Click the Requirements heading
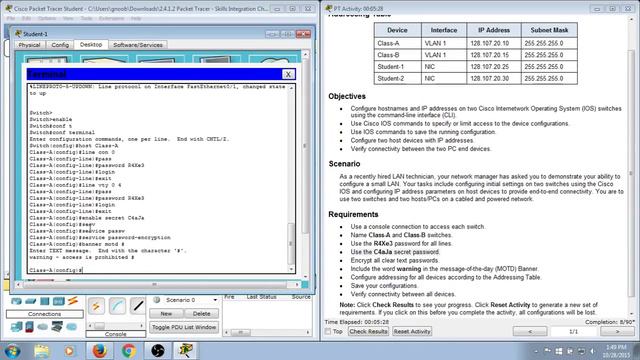This screenshot has width=640, height=360. point(353,214)
